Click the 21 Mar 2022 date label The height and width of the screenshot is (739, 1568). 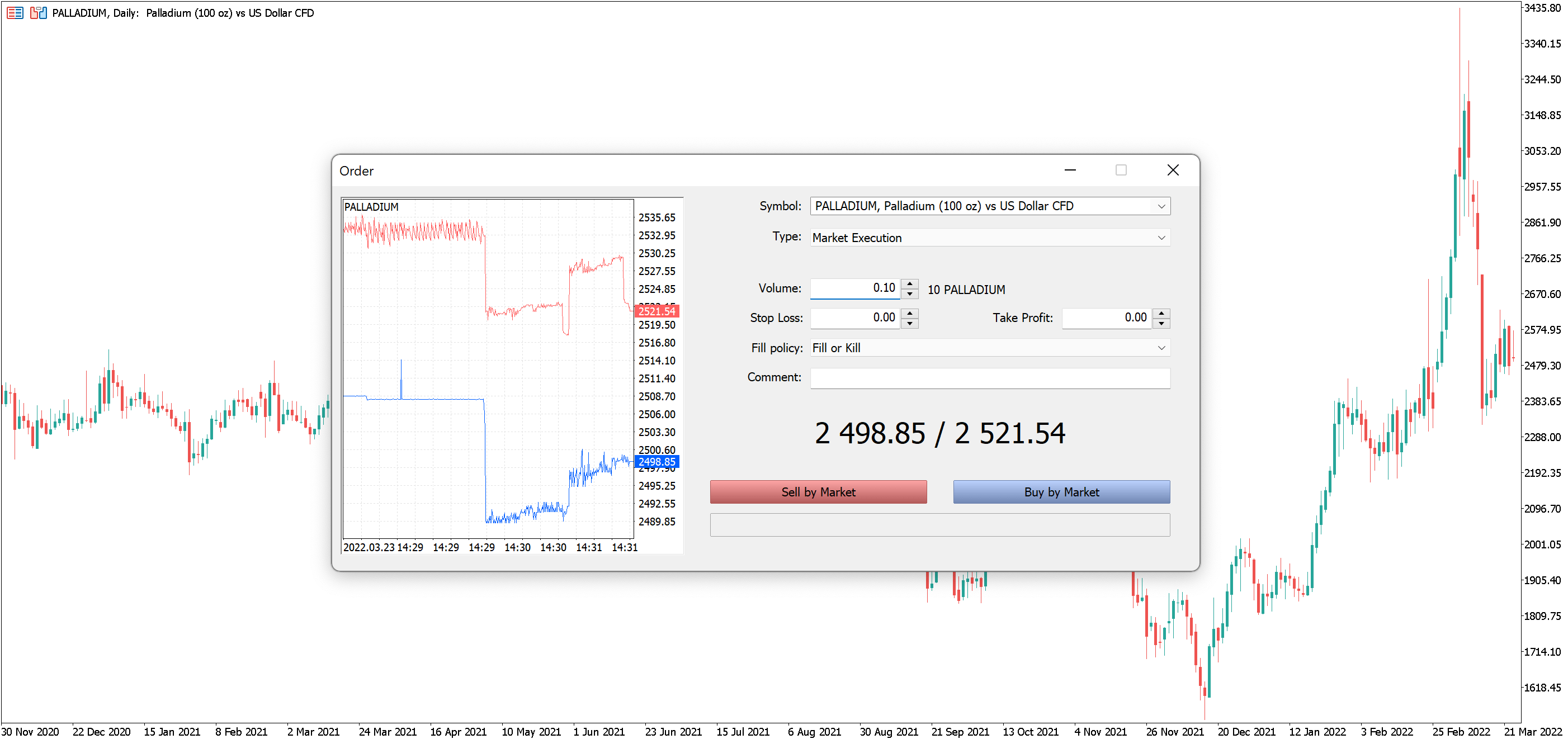(x=1532, y=732)
